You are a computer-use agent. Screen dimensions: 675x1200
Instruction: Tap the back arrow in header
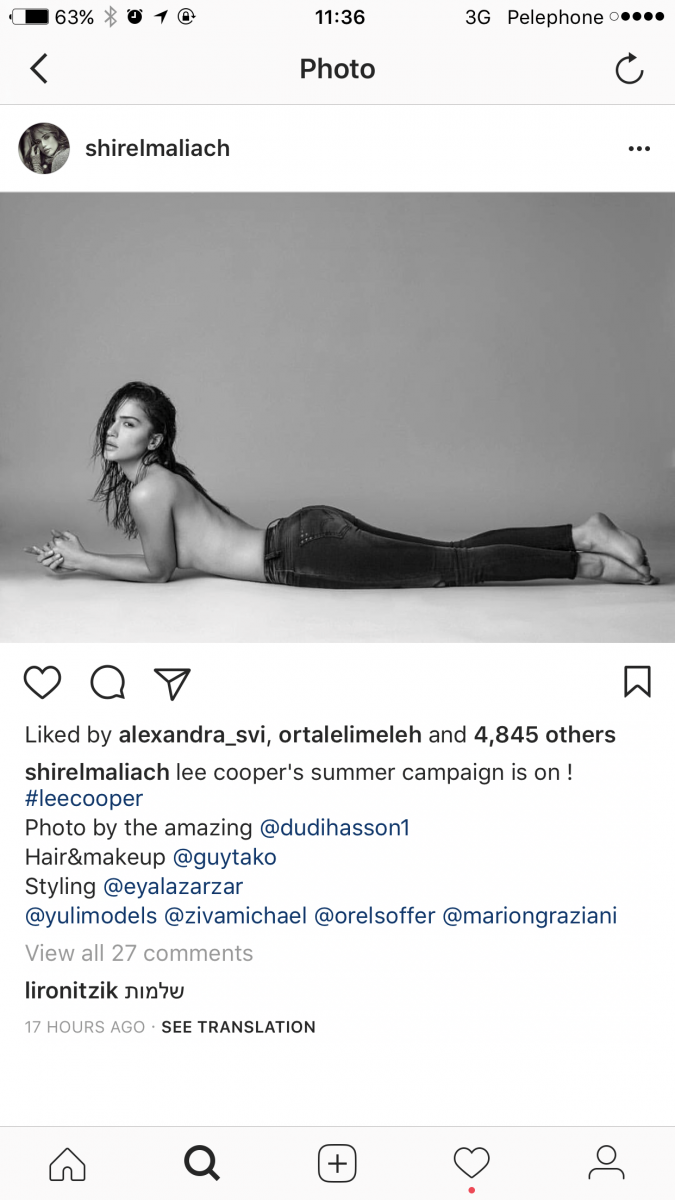tap(39, 69)
